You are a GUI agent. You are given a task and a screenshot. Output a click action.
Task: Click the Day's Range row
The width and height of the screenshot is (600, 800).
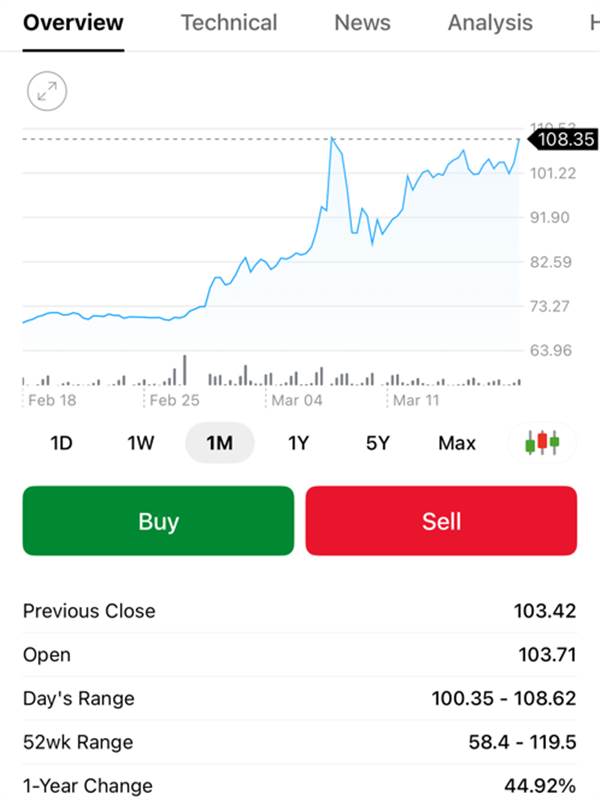tap(299, 698)
